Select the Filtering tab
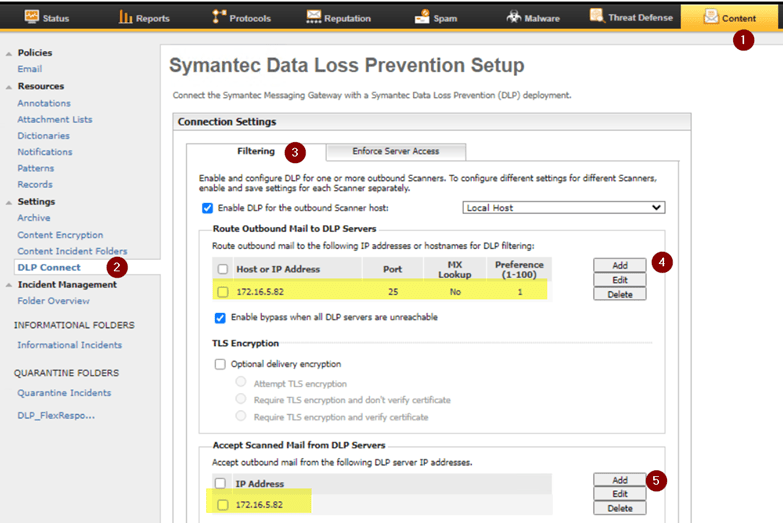 coord(257,151)
